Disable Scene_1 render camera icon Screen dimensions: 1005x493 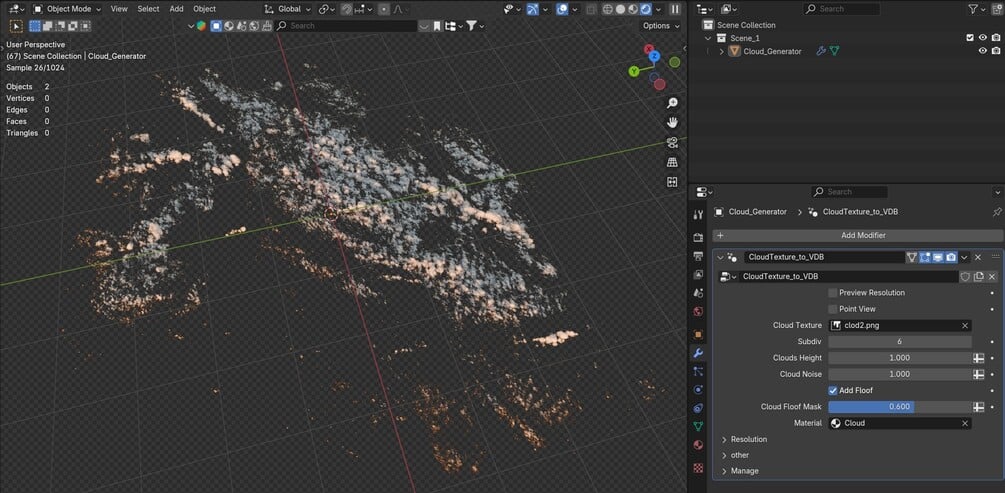coord(995,38)
